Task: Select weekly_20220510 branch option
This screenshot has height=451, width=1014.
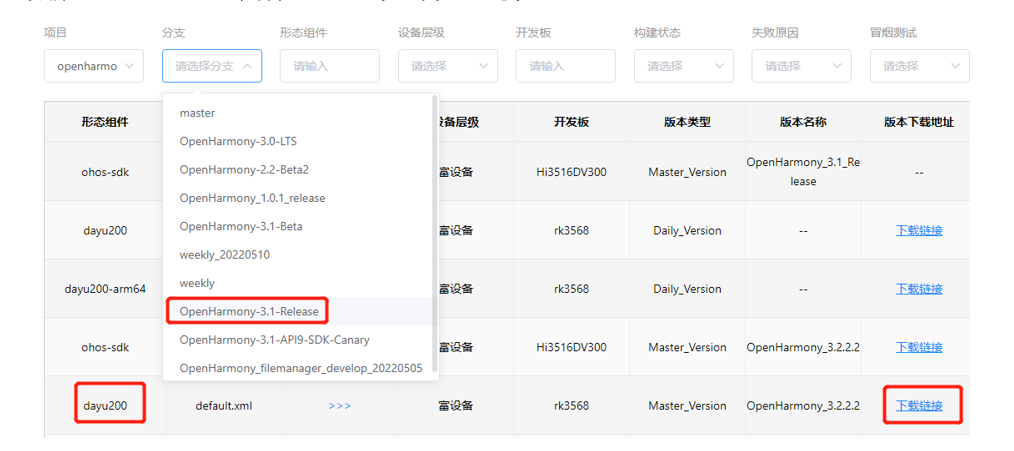Action: point(297,255)
